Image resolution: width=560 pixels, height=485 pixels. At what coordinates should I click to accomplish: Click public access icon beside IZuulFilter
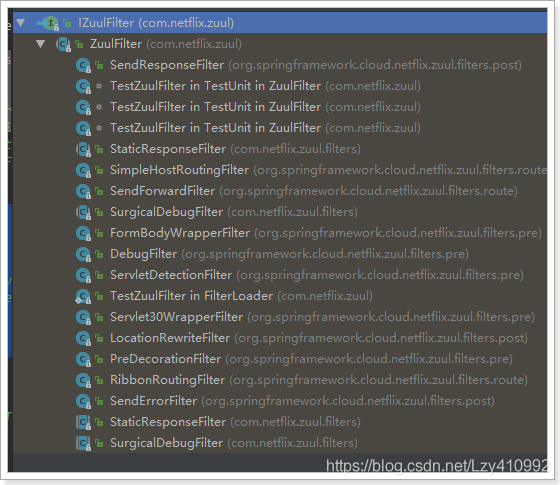pos(67,24)
